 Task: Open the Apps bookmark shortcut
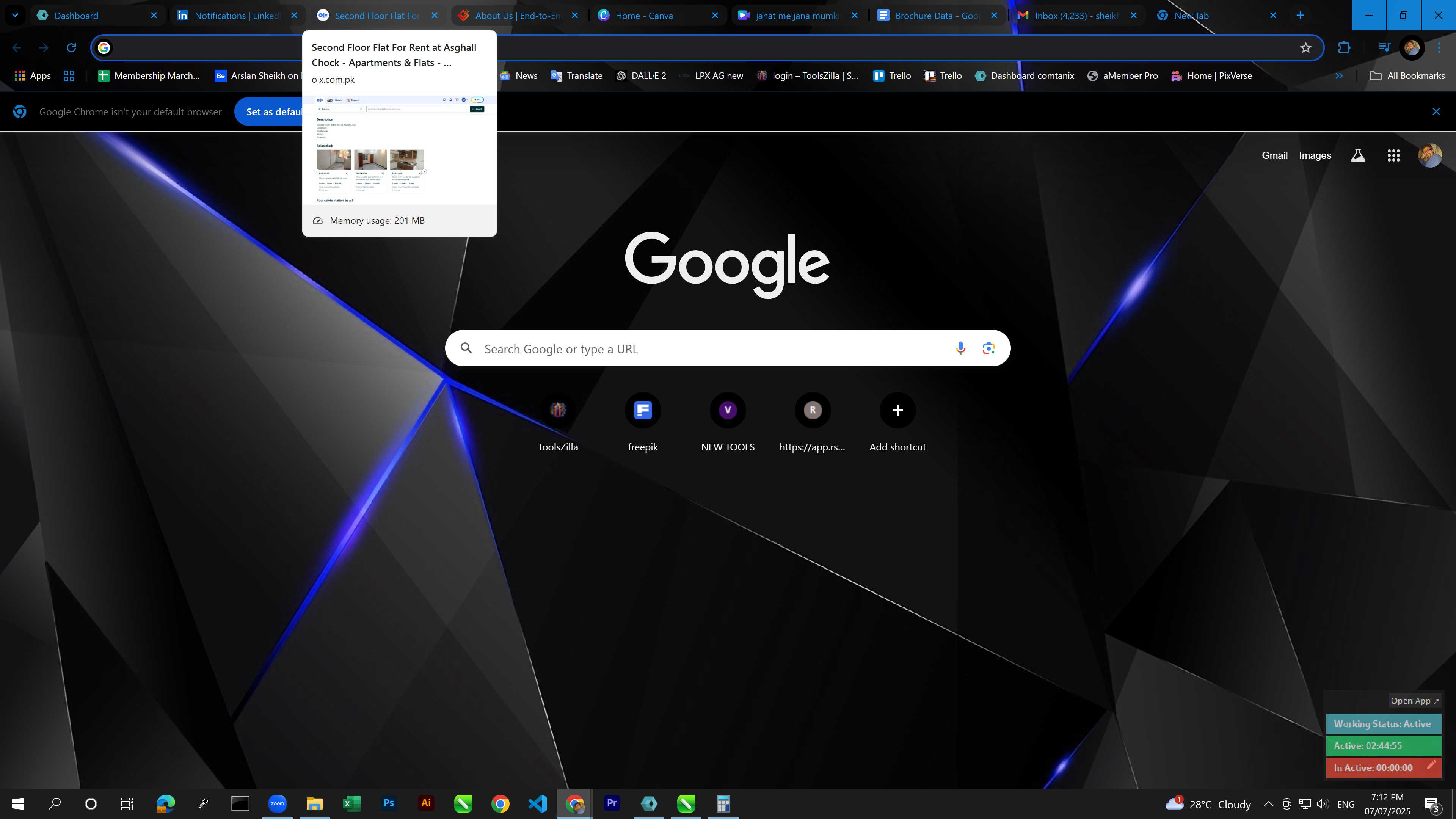click(32, 76)
